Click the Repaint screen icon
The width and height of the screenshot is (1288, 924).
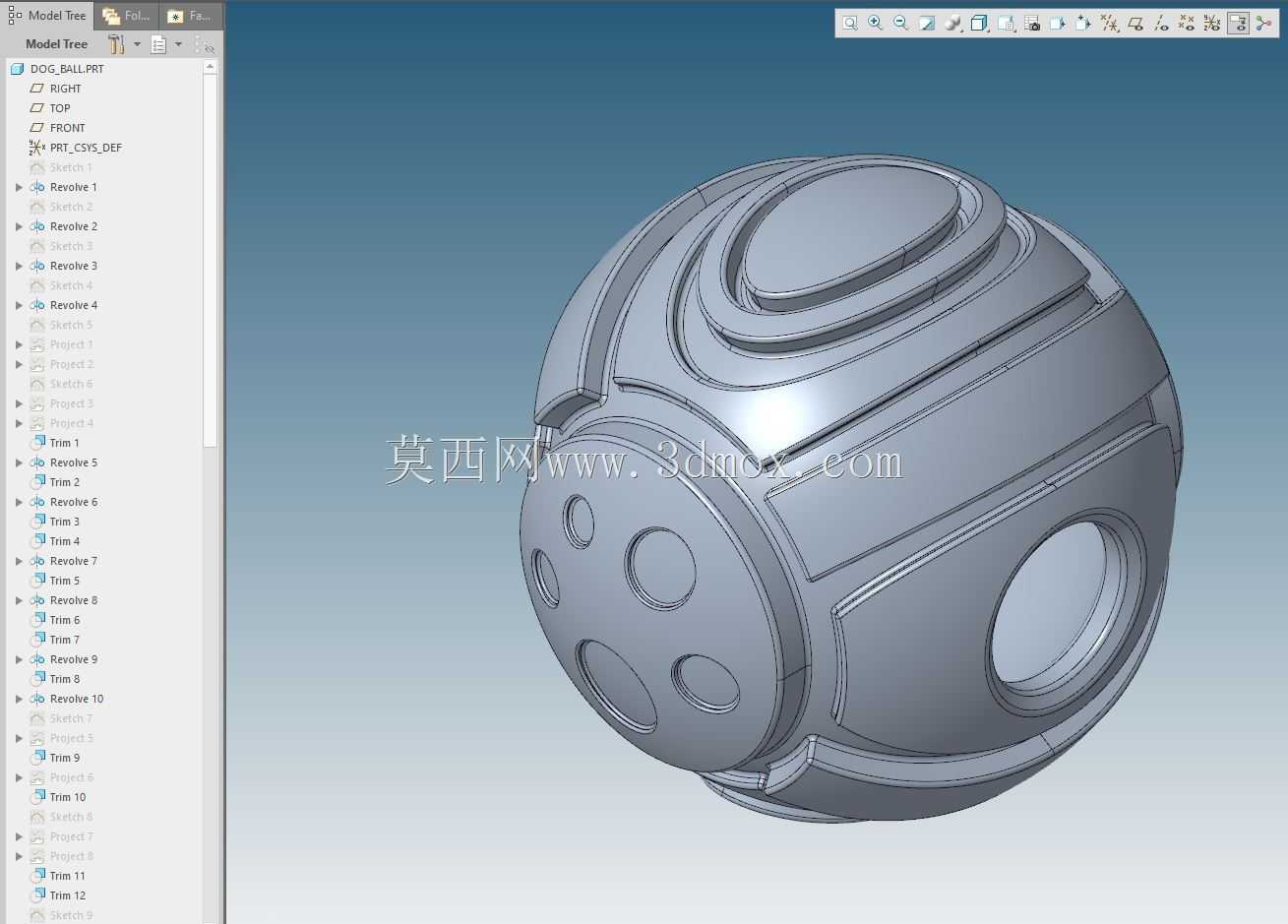point(927,23)
